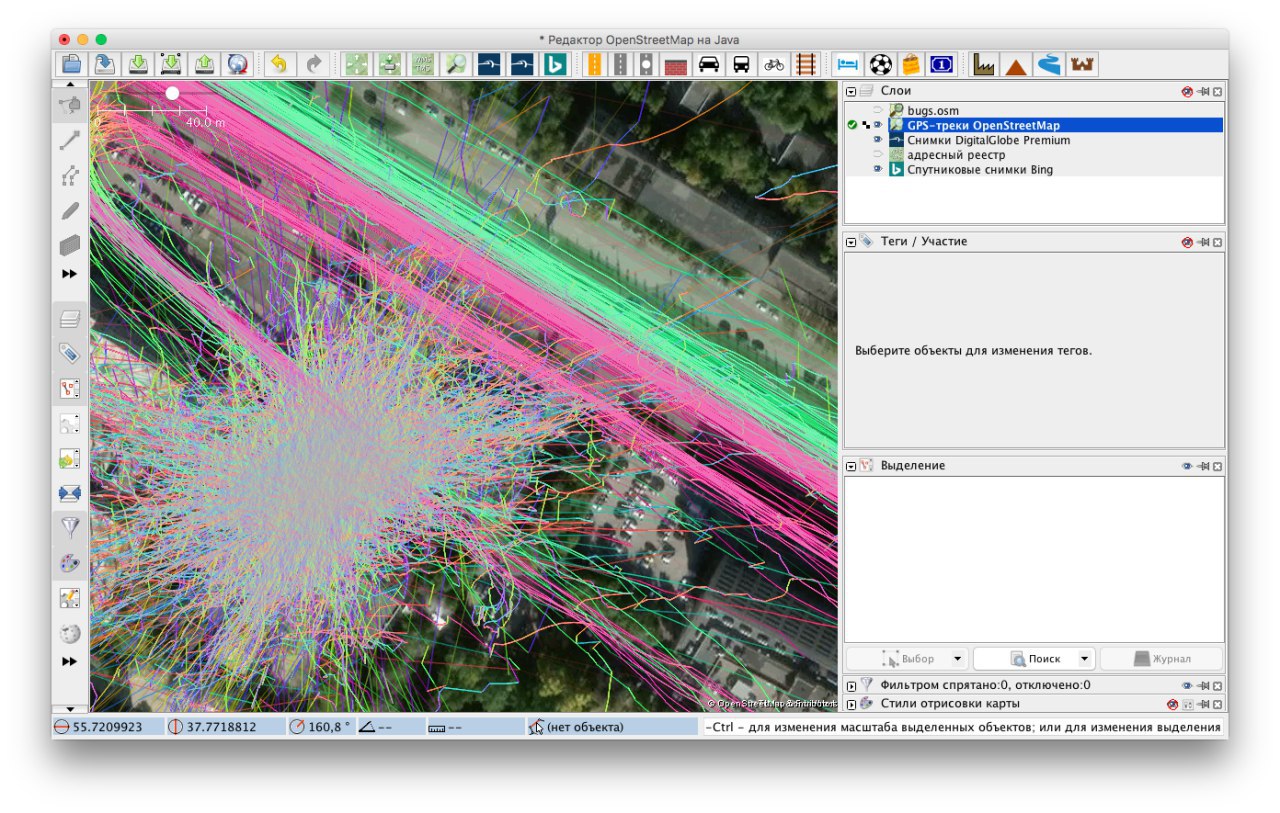Screen dimensions: 1280x813
Task: Close the Слои panel with its X button
Action: coord(1217,91)
